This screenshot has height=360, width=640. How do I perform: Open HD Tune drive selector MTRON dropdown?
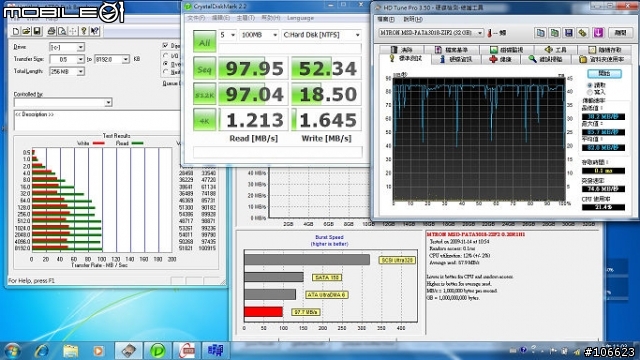431,33
